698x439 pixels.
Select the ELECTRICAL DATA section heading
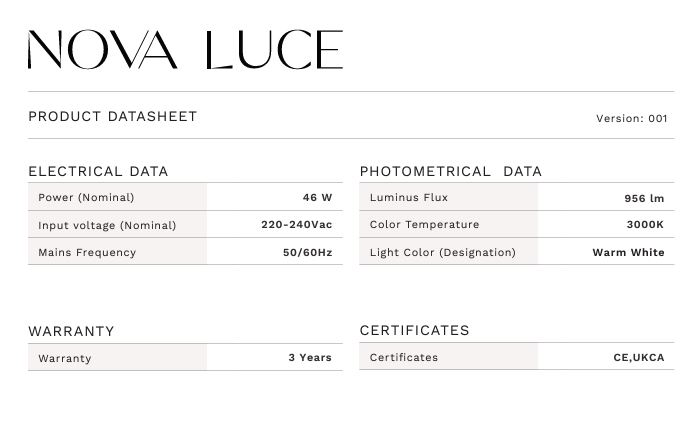click(x=98, y=171)
